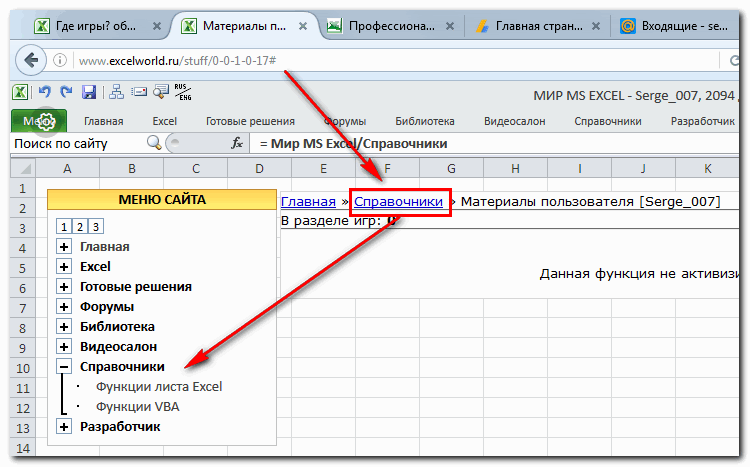
Task: Follow 'Главная' breadcrumb link
Action: [308, 201]
